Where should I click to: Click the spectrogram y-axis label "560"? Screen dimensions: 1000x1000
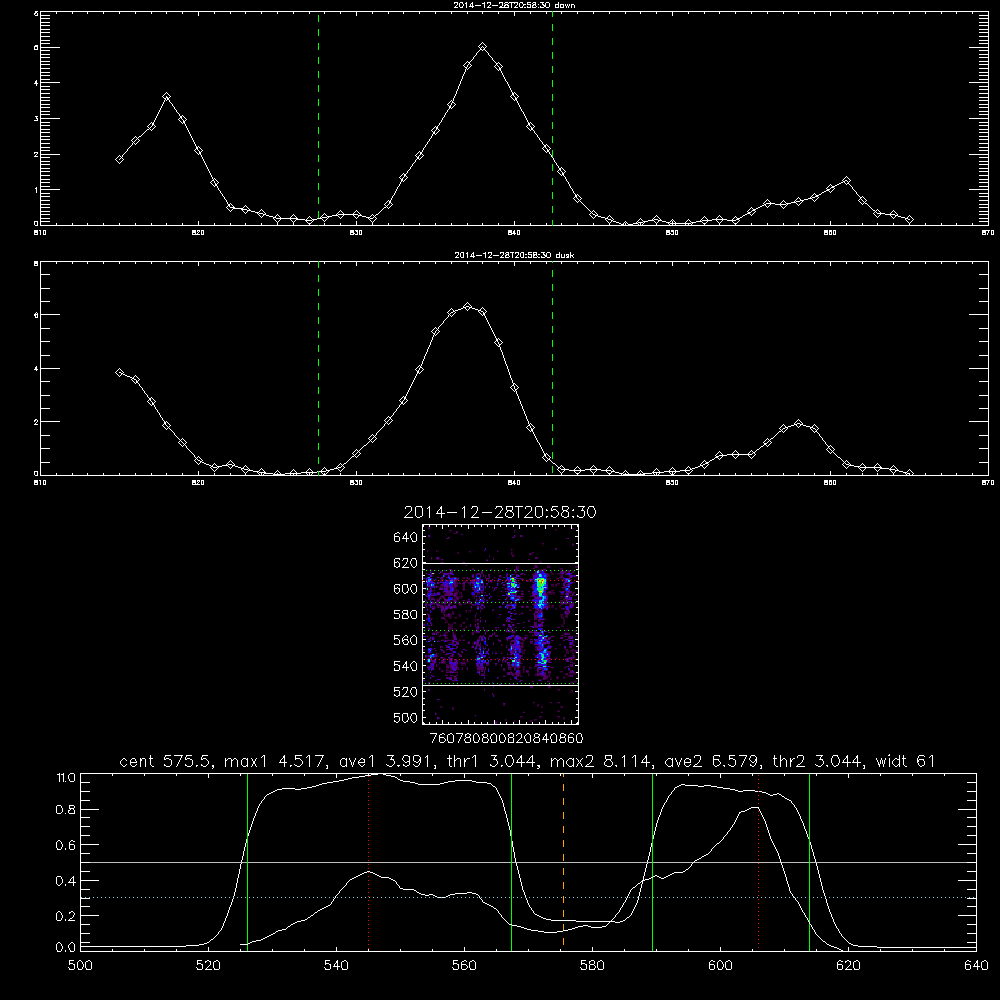[x=406, y=640]
